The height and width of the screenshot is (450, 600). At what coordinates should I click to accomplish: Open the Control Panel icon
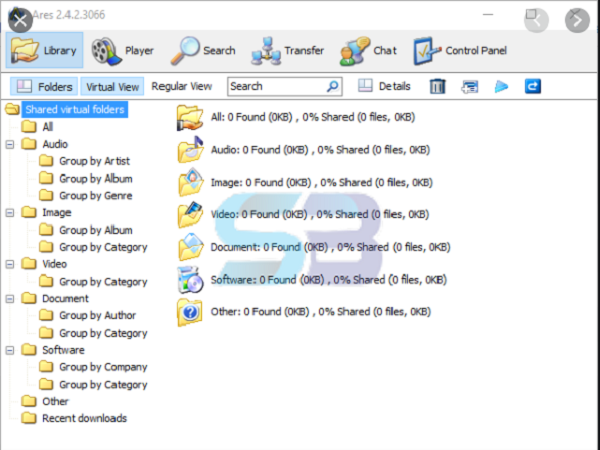(427, 51)
